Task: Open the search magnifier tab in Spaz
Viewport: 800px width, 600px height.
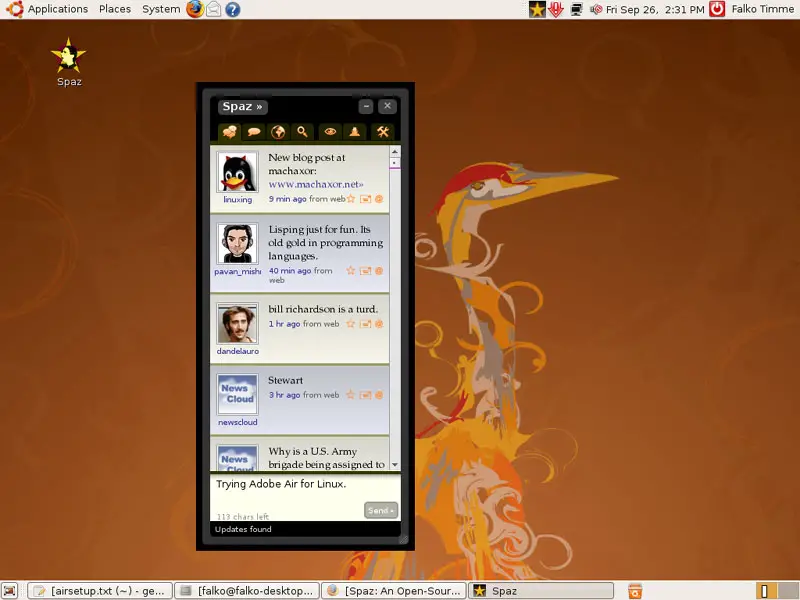Action: coord(303,132)
